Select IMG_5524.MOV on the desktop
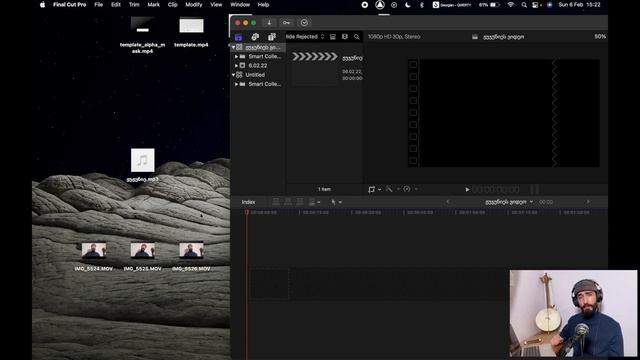Image resolution: width=640 pixels, height=360 pixels. 93,257
